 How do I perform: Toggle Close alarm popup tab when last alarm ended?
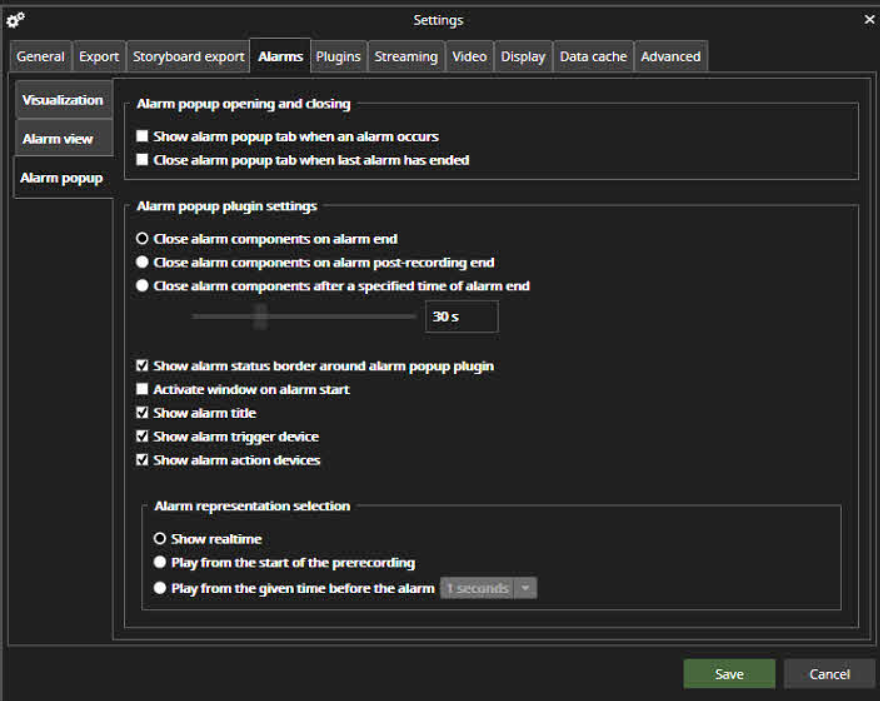click(x=143, y=160)
